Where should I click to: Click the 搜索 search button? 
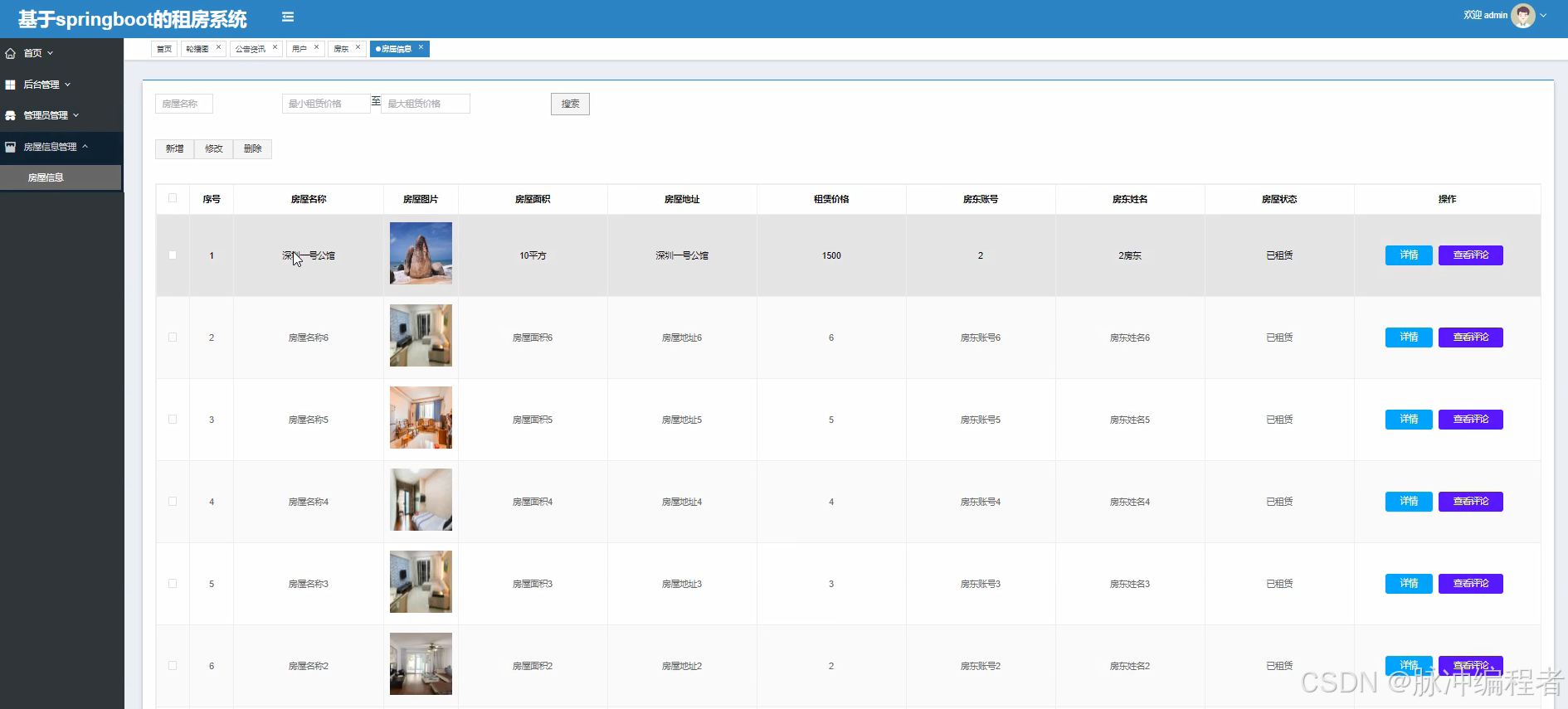pyautogui.click(x=570, y=104)
